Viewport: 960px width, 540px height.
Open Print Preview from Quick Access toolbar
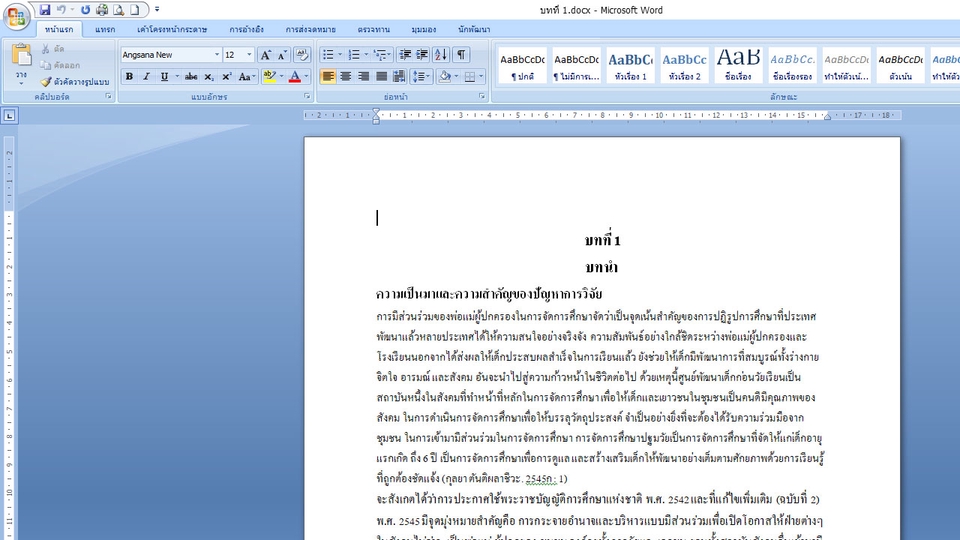[118, 10]
